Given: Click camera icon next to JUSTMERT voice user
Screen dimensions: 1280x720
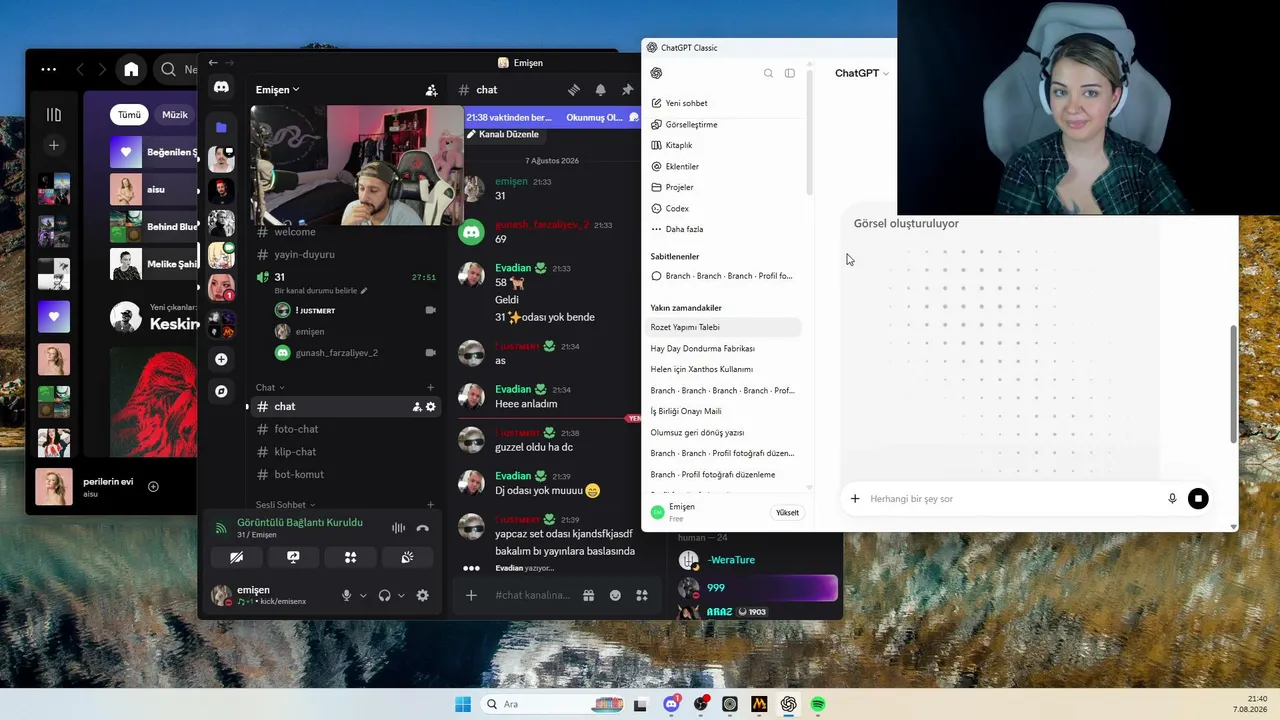Looking at the screenshot, I should point(431,310).
